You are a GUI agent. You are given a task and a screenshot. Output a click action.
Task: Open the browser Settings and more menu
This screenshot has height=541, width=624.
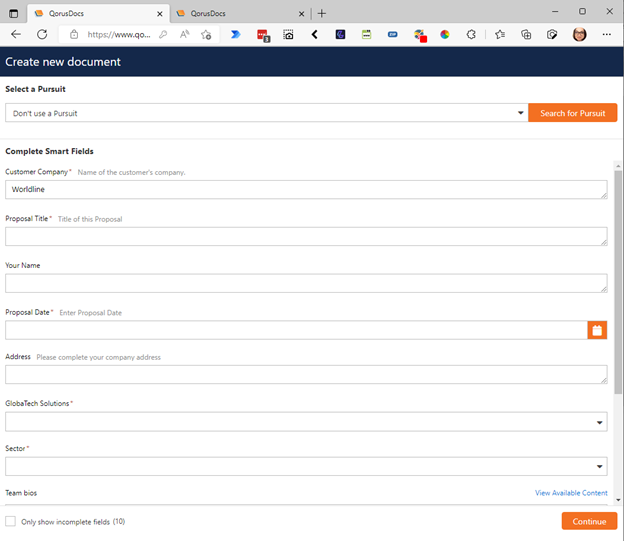point(606,35)
